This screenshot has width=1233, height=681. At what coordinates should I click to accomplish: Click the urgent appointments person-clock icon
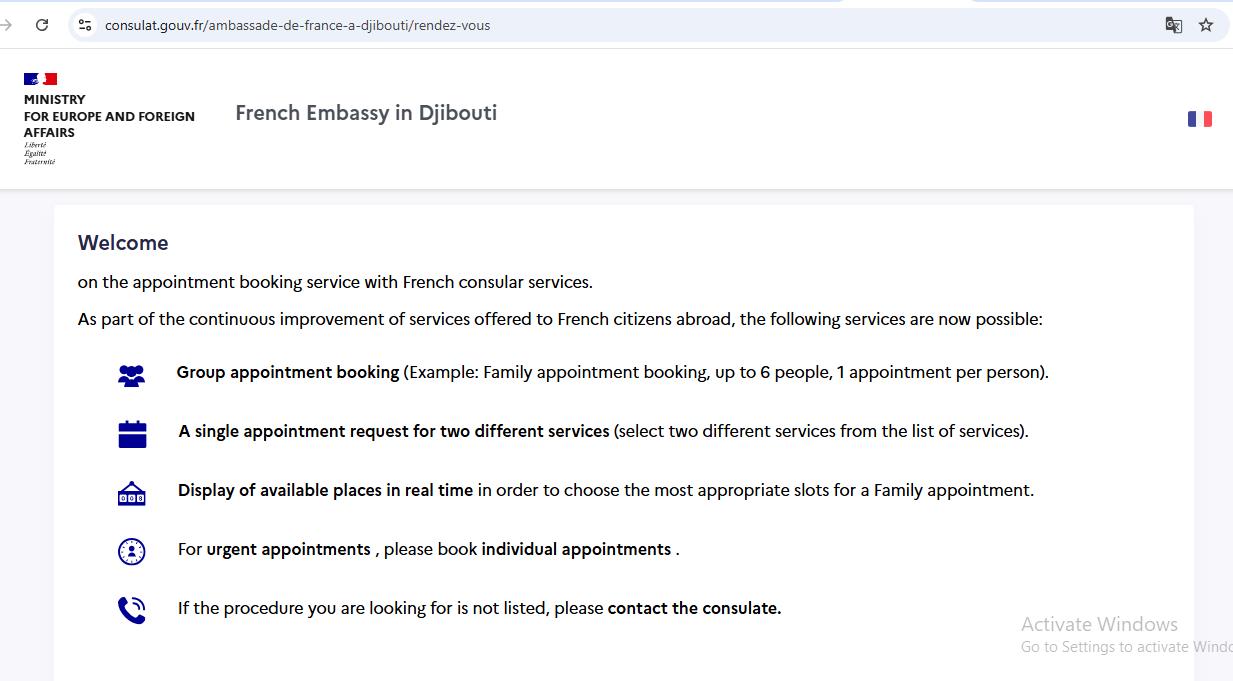pos(131,550)
